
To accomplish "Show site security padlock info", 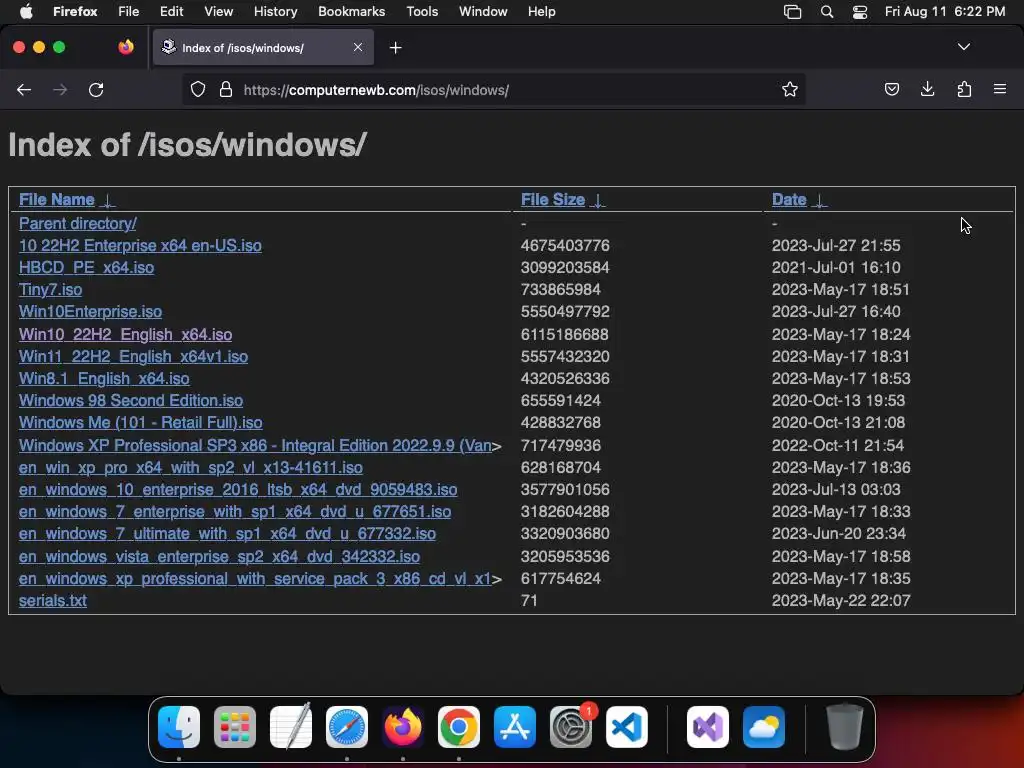I will click(226, 89).
